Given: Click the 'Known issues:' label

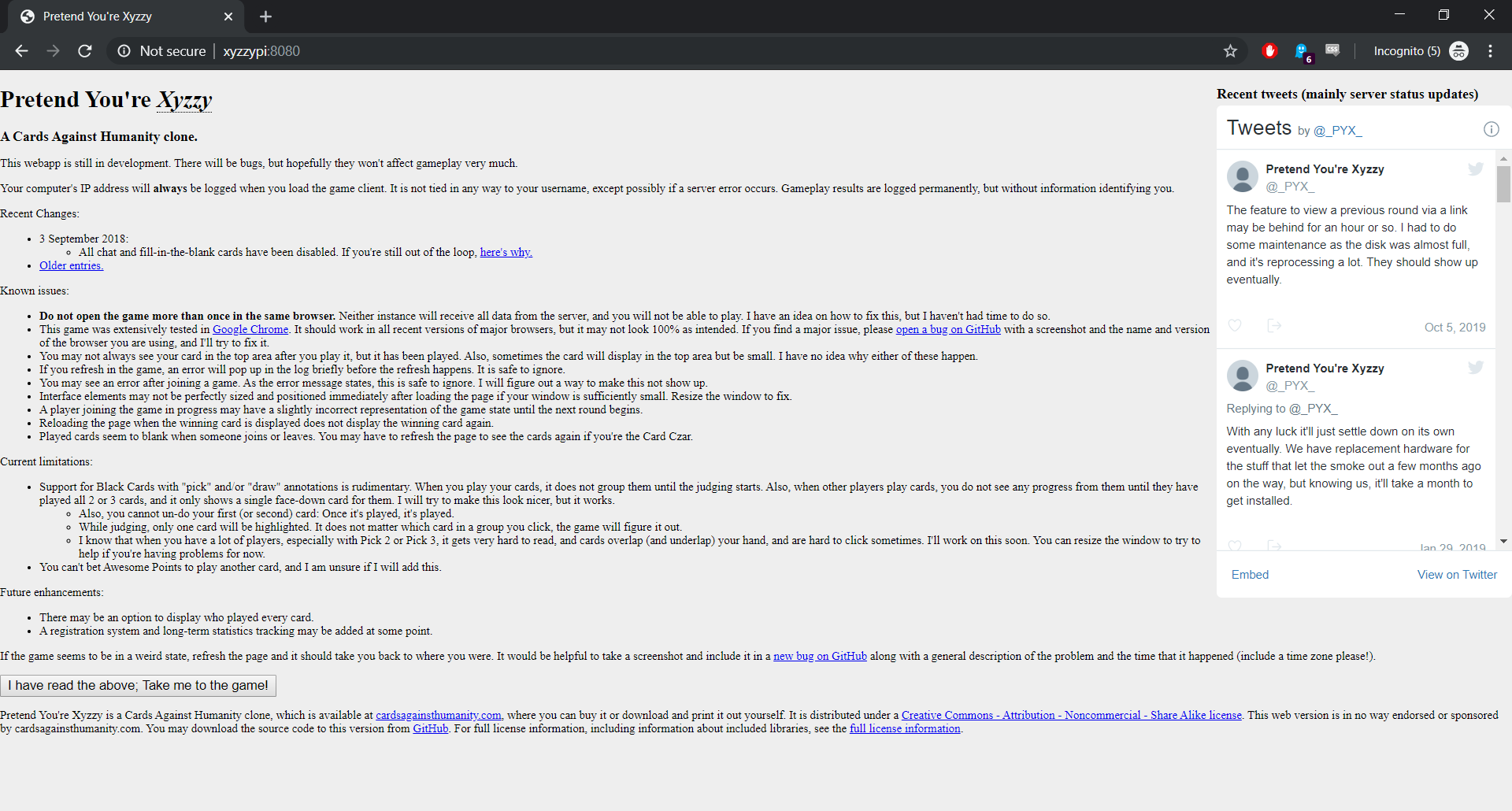Looking at the screenshot, I should tap(35, 291).
